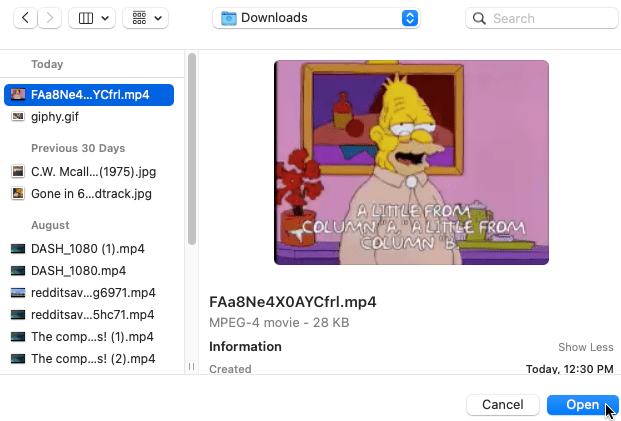Click the item grouping grid icon
This screenshot has width=621, height=421.
click(139, 18)
